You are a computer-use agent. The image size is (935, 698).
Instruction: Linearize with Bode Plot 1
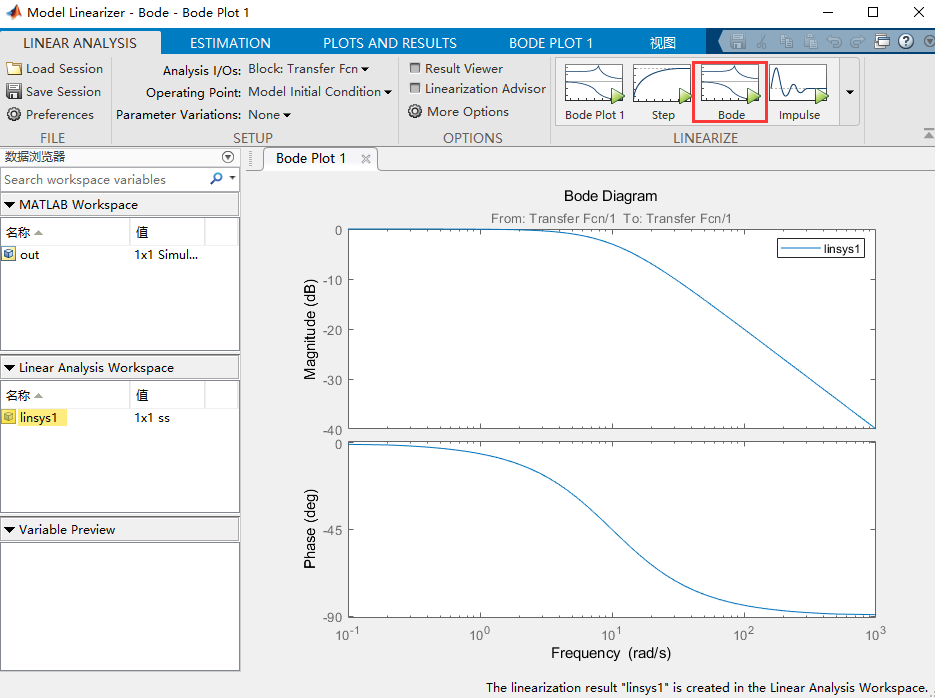click(x=595, y=92)
